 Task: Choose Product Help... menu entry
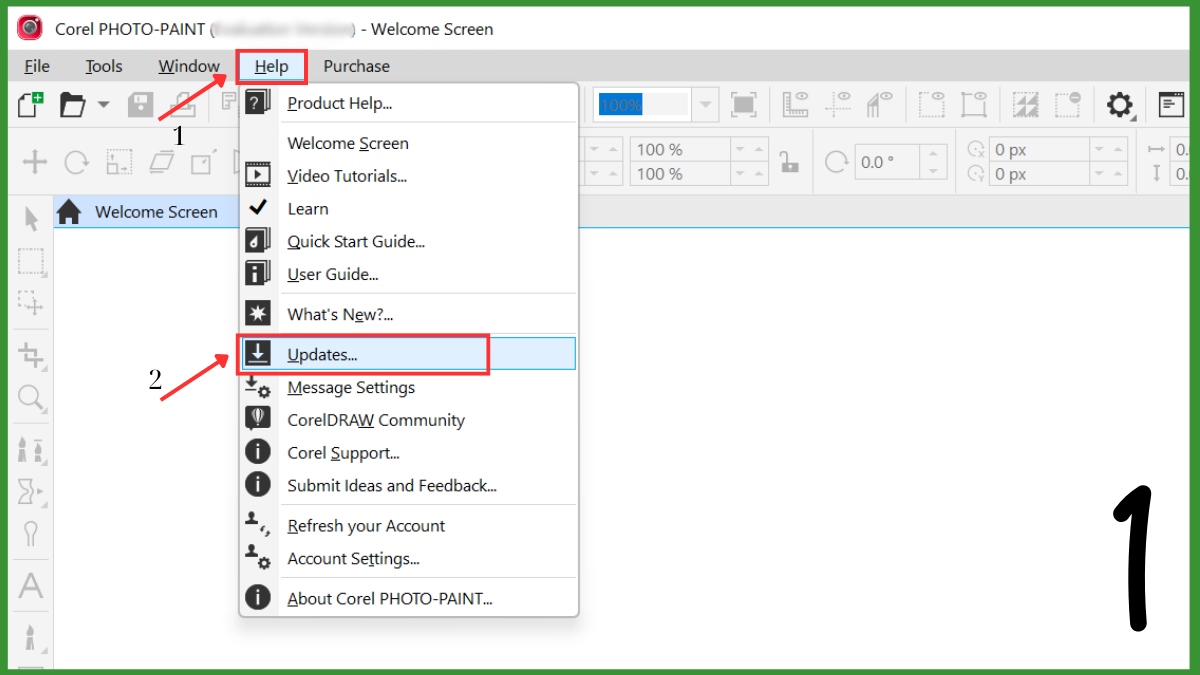[408, 103]
